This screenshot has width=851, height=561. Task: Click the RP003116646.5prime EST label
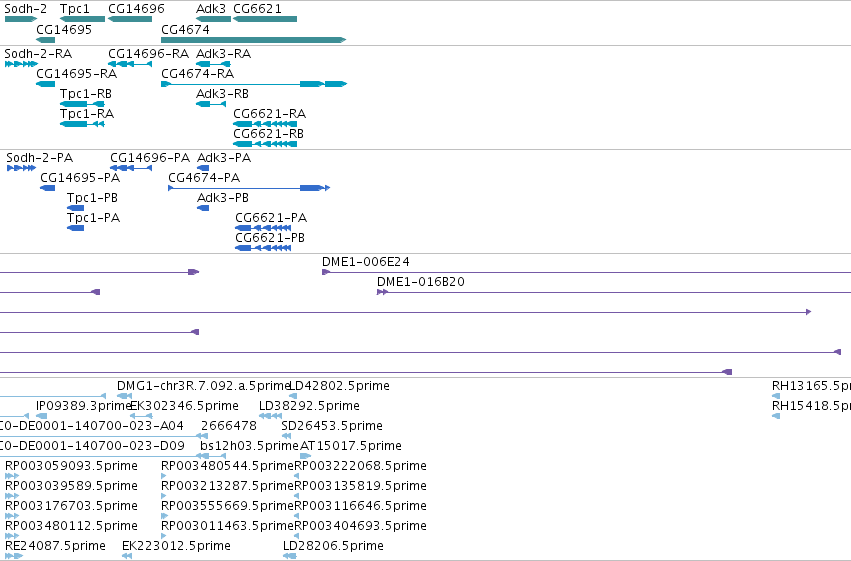pos(360,507)
